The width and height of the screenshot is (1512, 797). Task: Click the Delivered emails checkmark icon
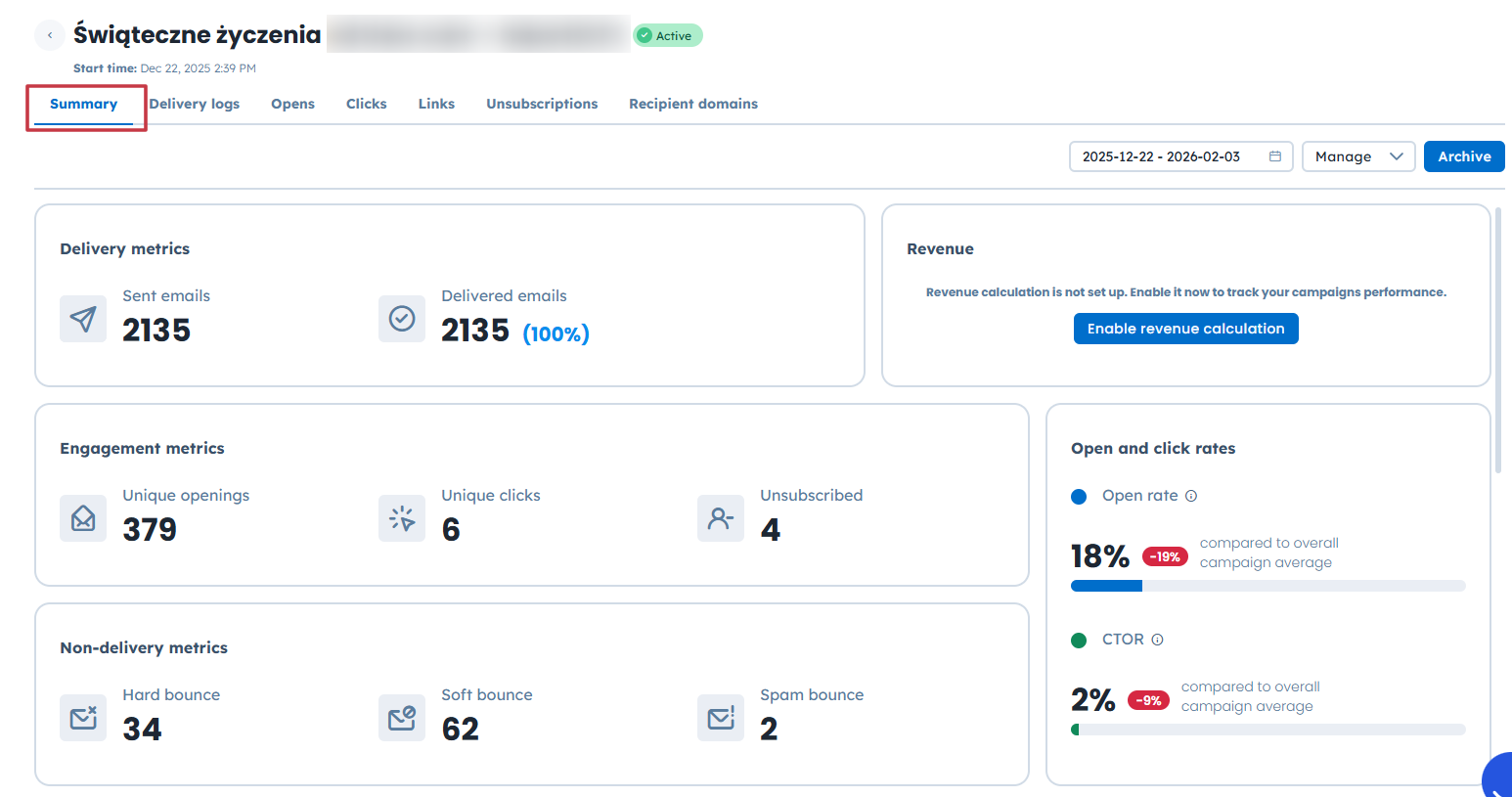[402, 319]
